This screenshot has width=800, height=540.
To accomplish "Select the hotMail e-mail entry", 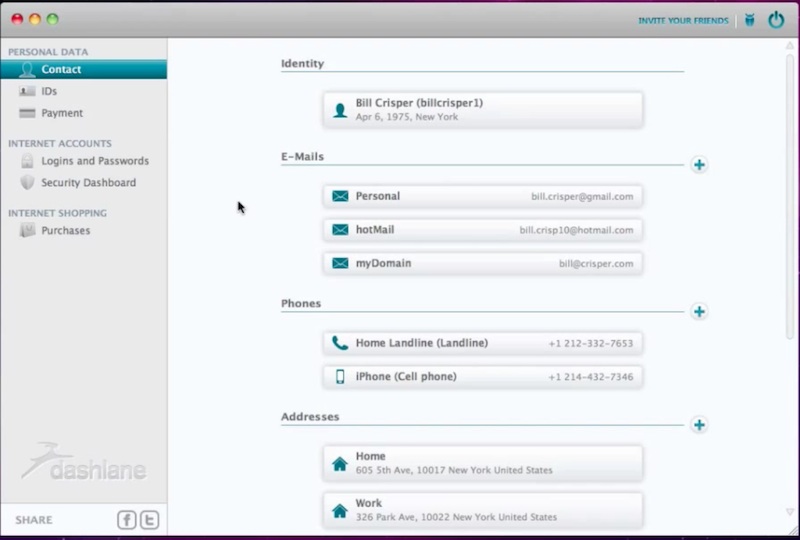I will (x=482, y=230).
